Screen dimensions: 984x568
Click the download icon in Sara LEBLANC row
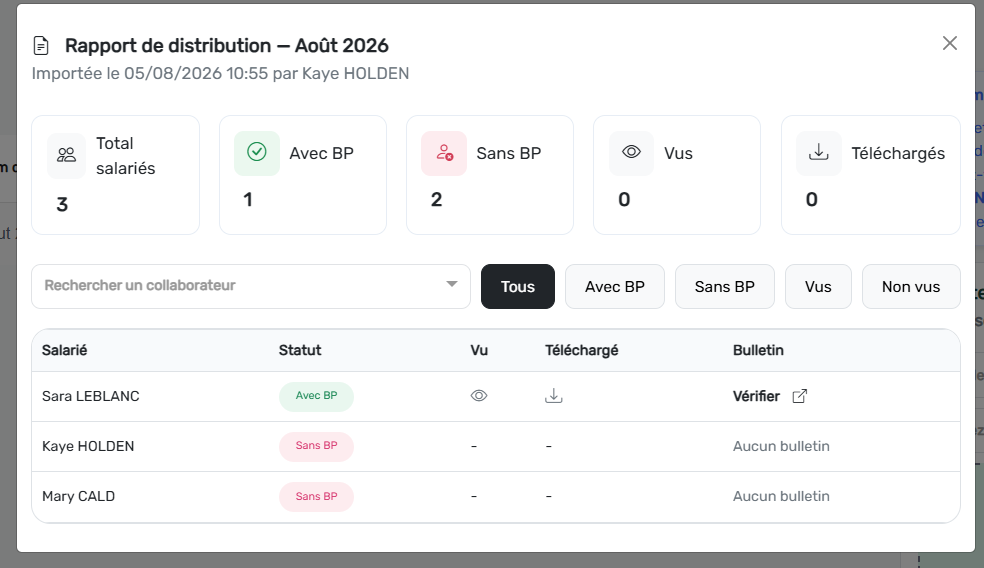tap(554, 396)
